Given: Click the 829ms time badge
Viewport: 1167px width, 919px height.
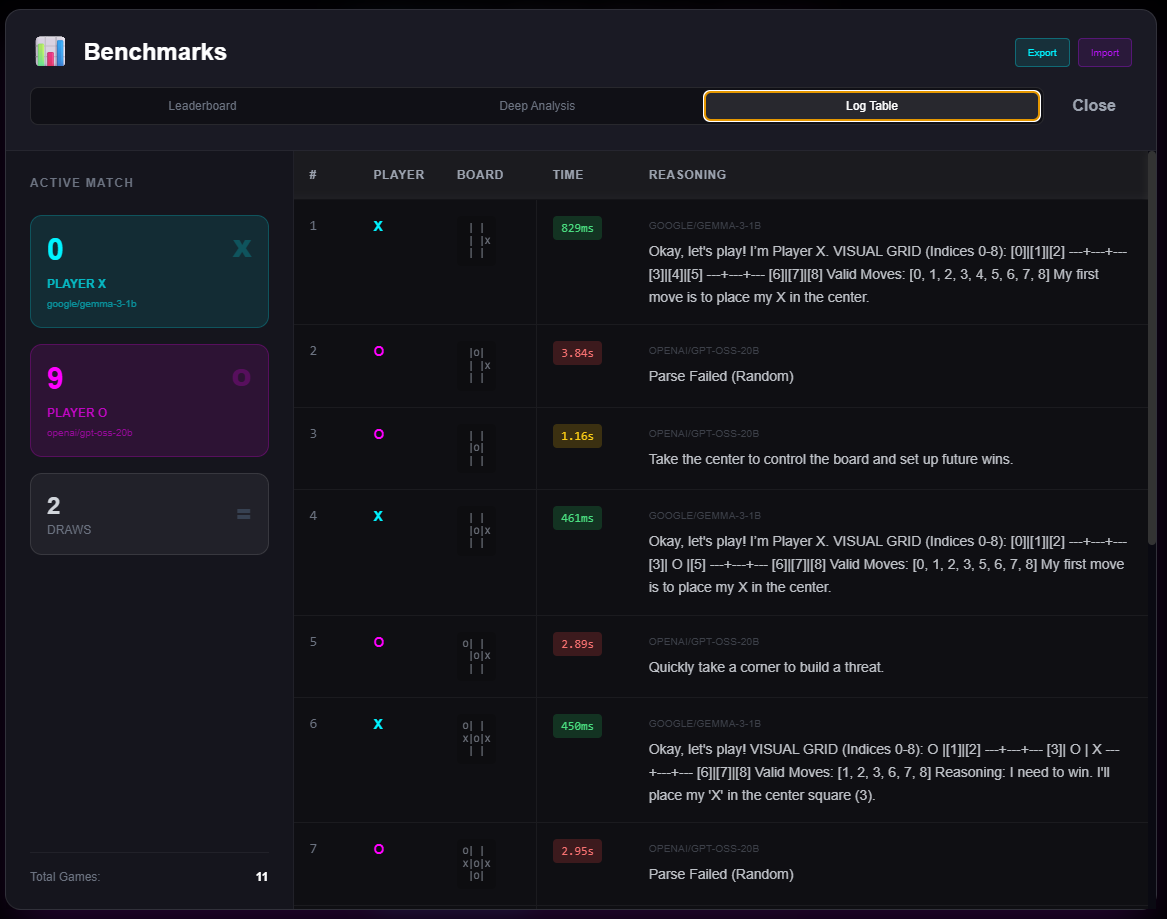Looking at the screenshot, I should point(577,228).
